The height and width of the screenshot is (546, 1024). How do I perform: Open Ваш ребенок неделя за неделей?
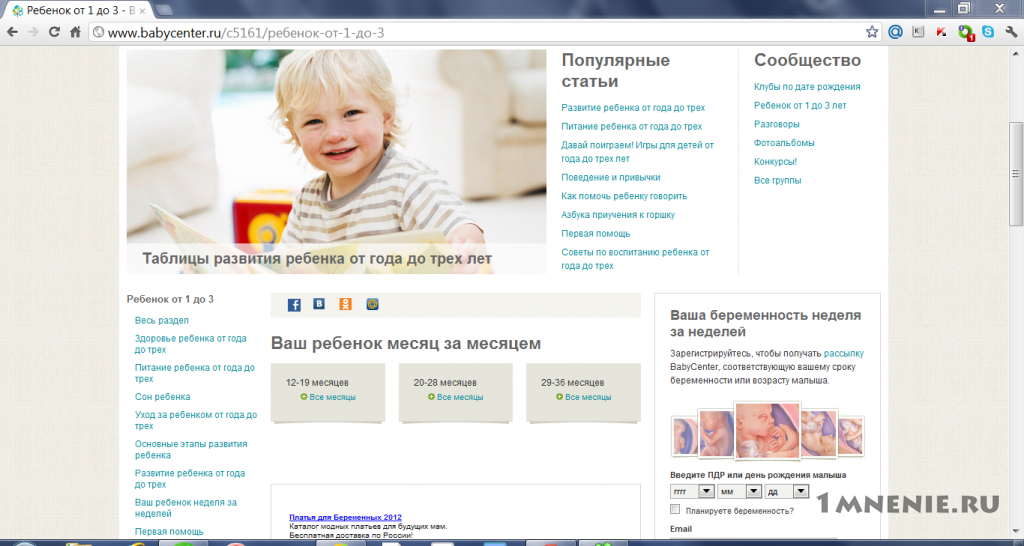(186, 508)
